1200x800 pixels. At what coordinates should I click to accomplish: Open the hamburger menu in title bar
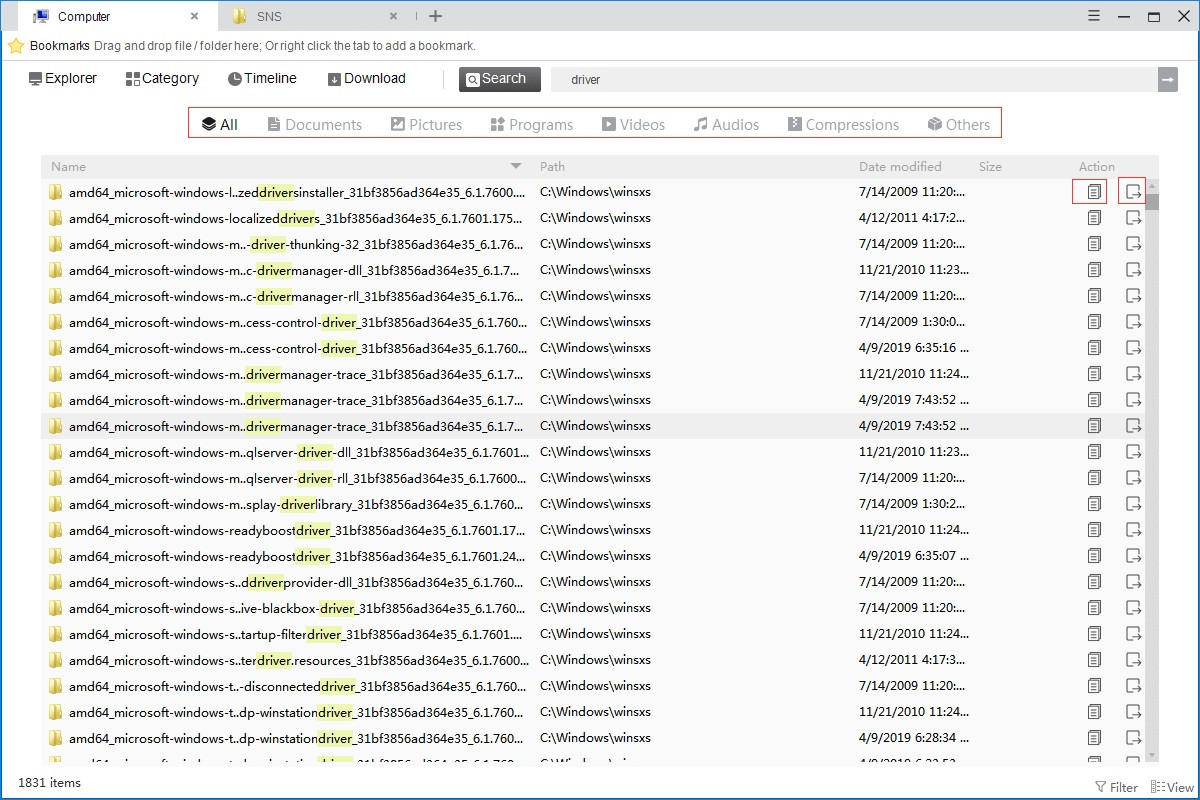(x=1094, y=16)
